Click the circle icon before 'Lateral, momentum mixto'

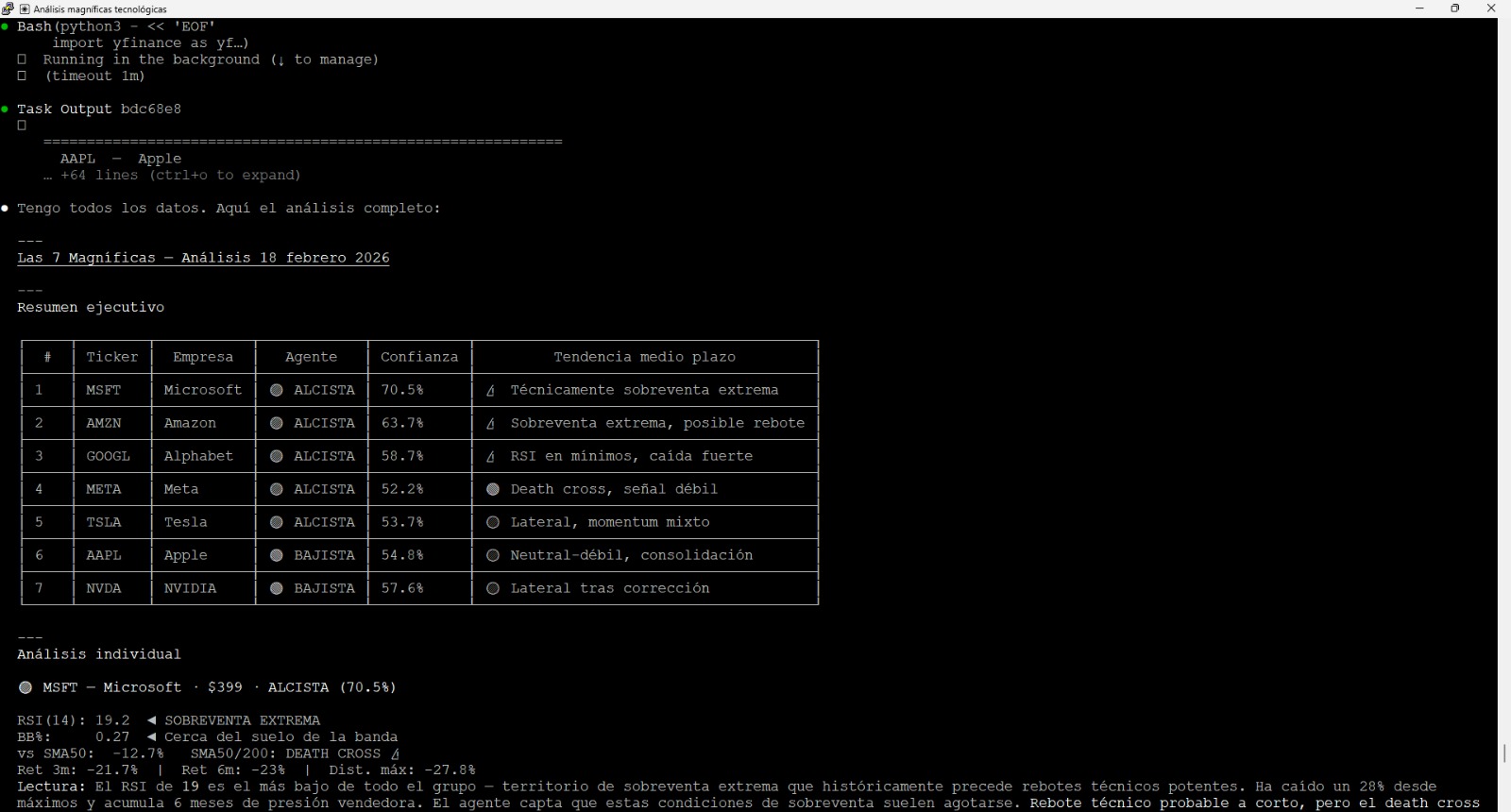point(492,522)
